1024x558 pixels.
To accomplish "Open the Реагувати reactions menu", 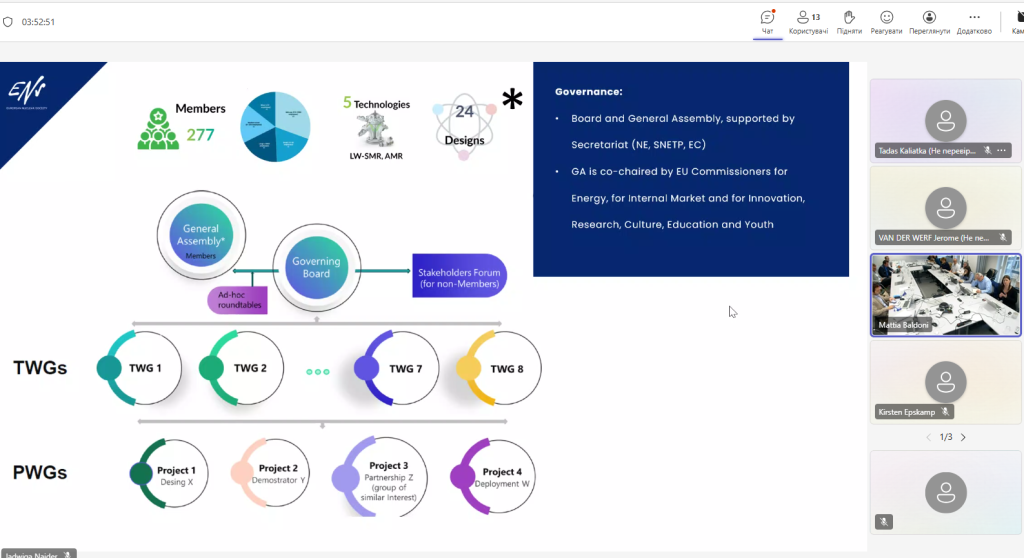I will point(886,21).
